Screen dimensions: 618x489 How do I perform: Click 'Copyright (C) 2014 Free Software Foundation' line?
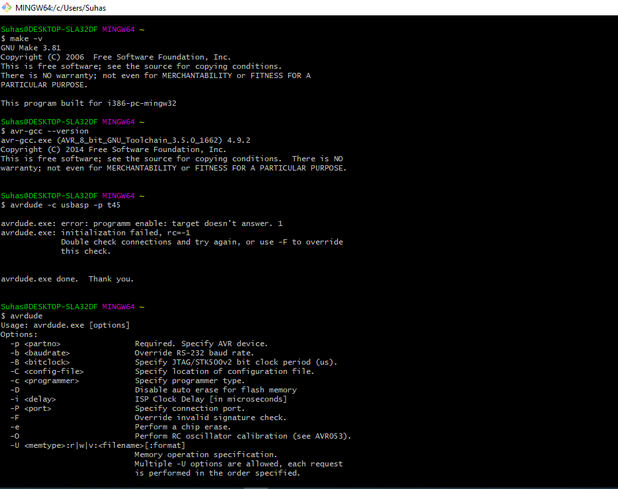(x=113, y=150)
